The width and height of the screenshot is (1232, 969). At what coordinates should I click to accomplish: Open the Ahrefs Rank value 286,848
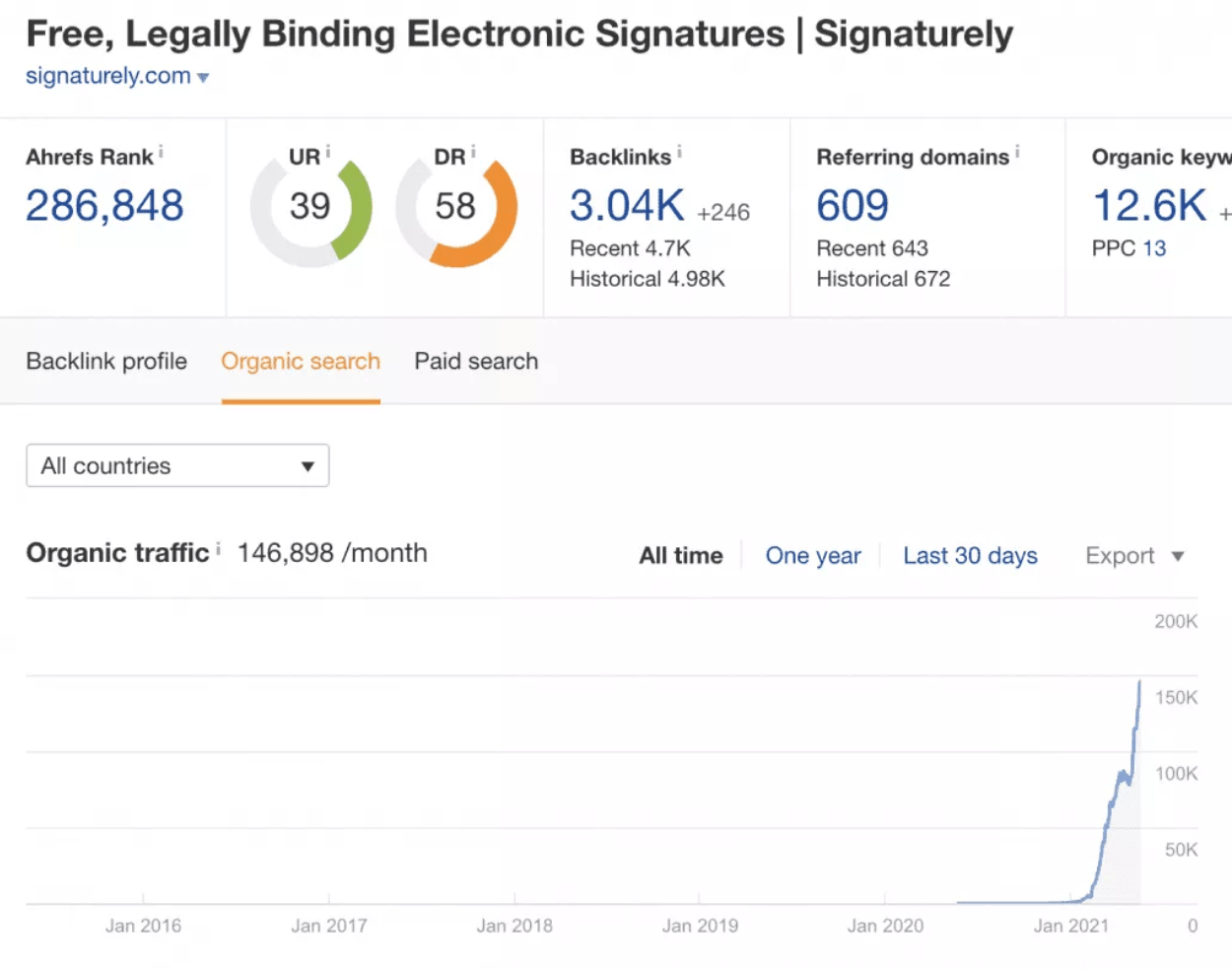(x=104, y=206)
